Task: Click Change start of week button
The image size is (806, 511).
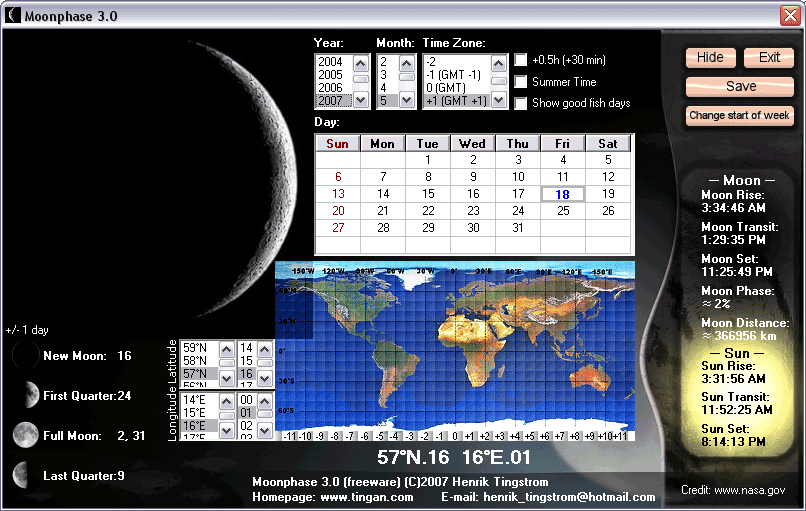Action: 740,116
